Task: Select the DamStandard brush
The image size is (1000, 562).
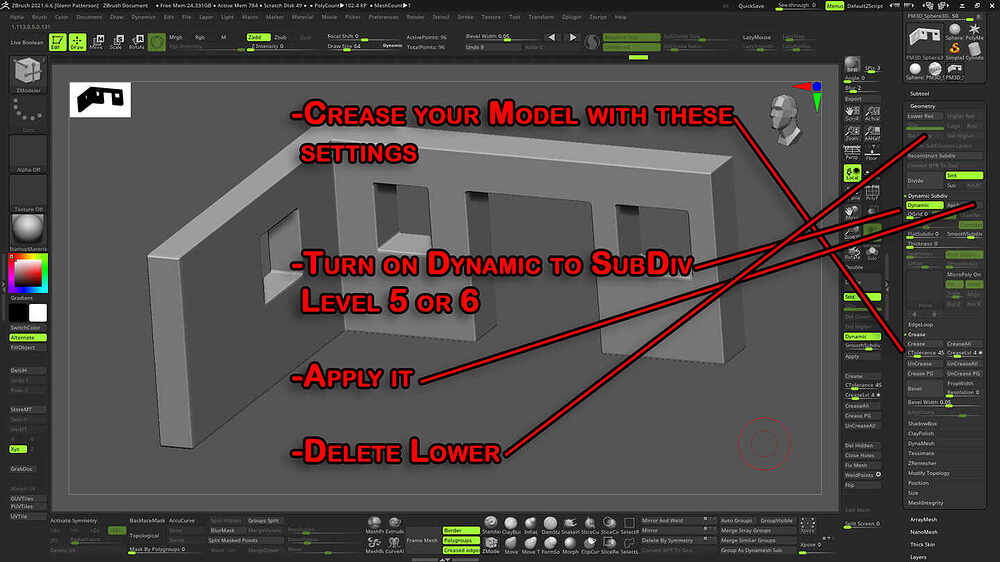Action: (550, 524)
